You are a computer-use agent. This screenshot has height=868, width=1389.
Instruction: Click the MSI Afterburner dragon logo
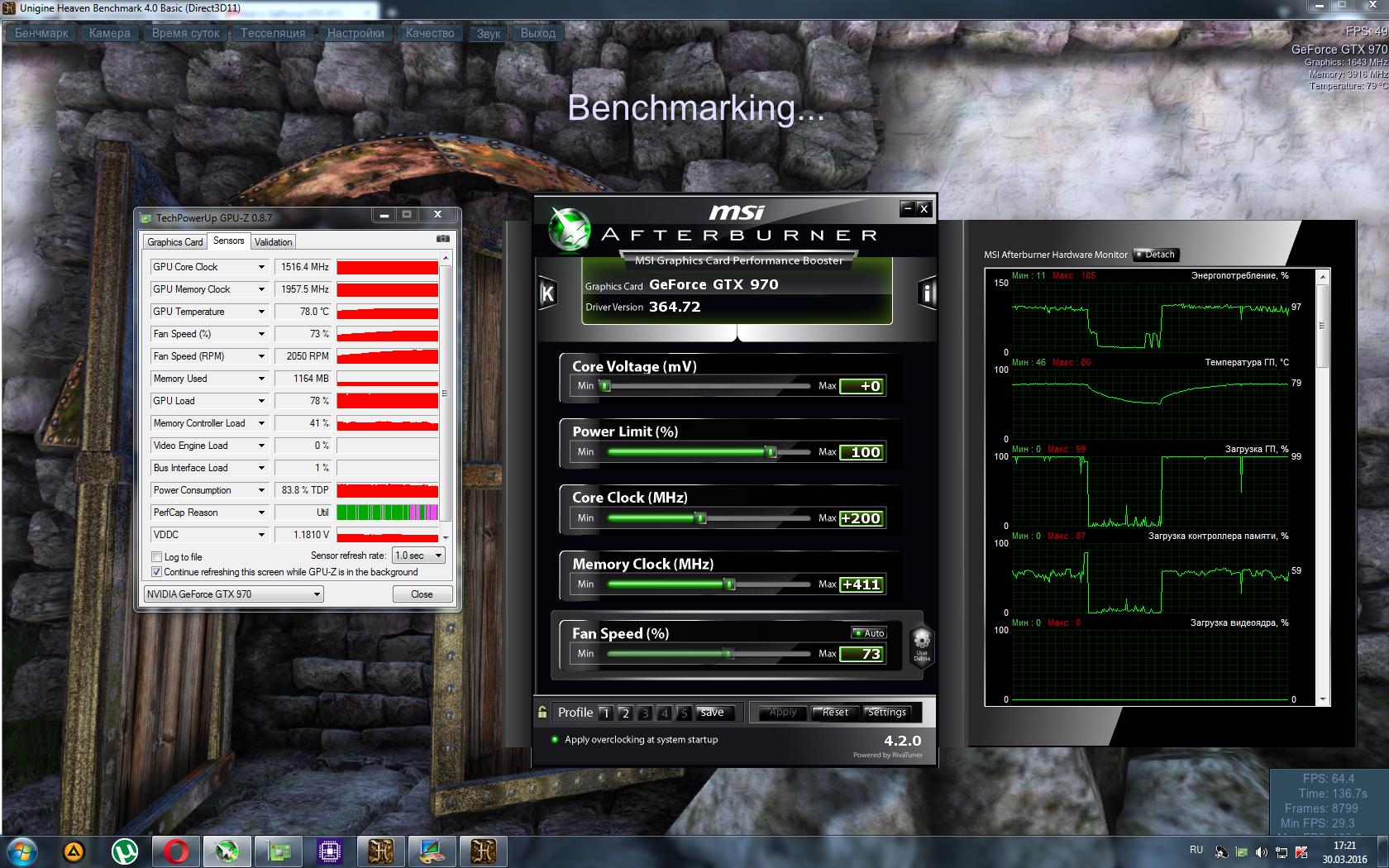(570, 229)
